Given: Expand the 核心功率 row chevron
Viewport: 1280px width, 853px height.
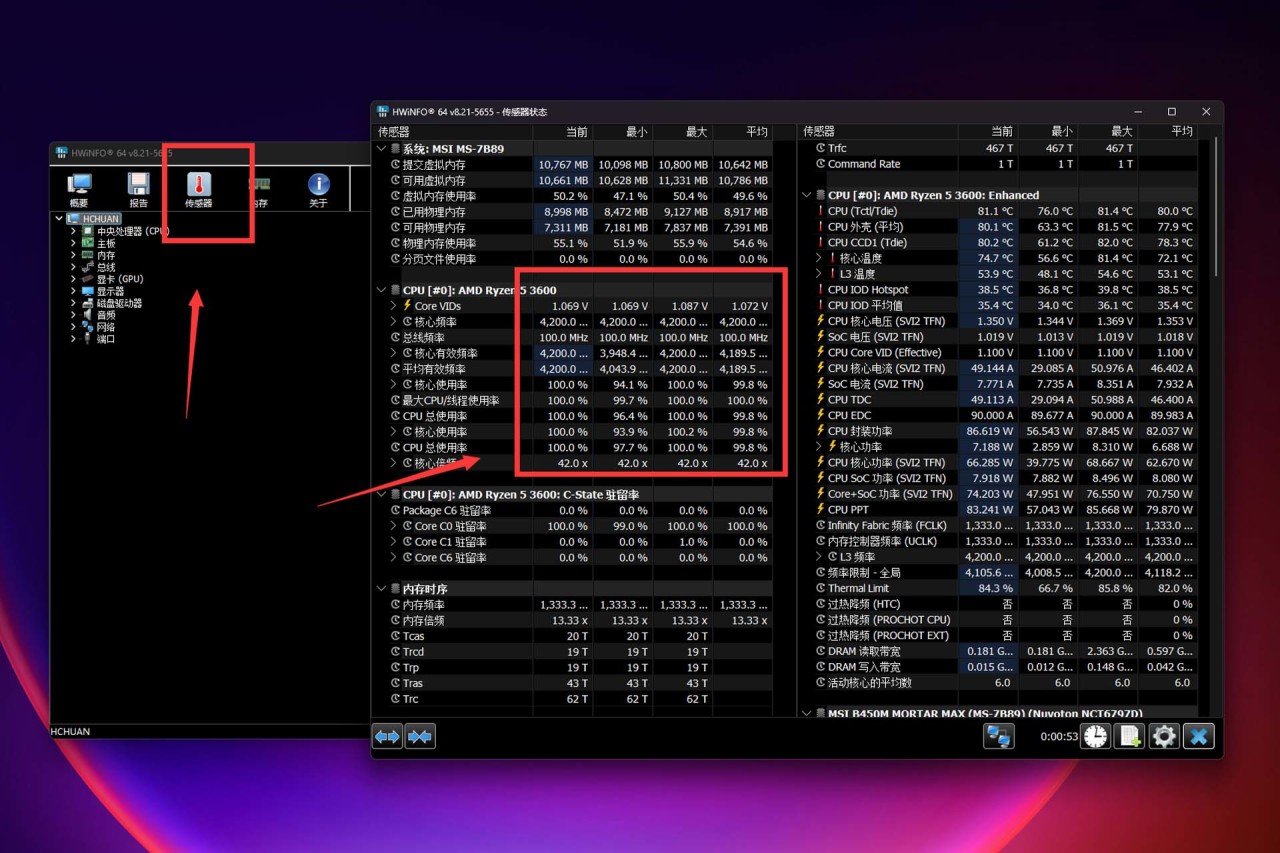Looking at the screenshot, I should click(819, 447).
